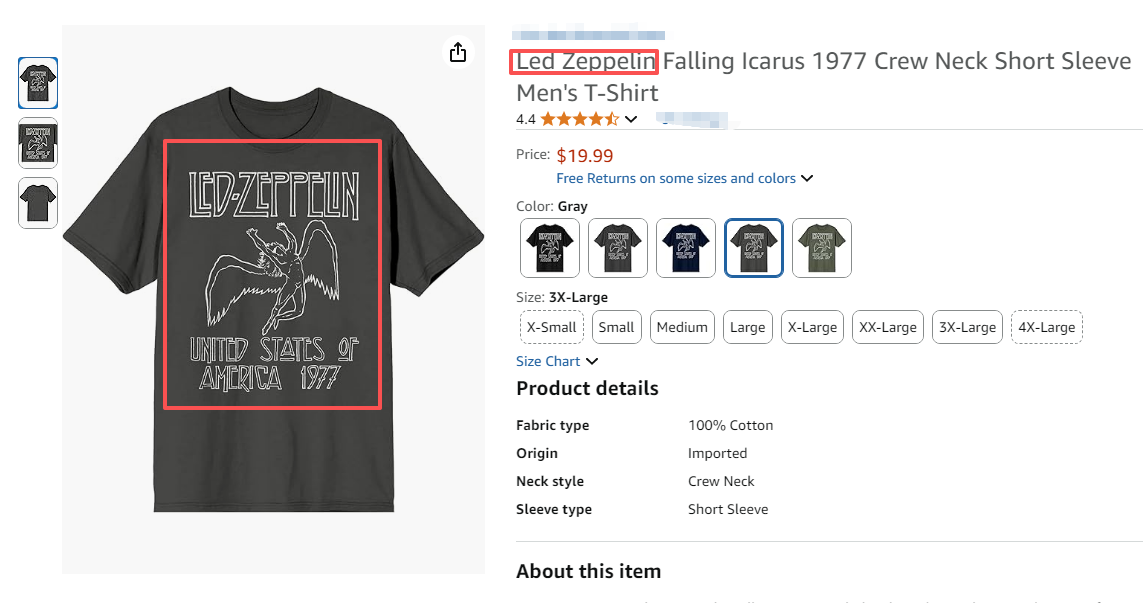Select the 4X-Large size button

1046,327
